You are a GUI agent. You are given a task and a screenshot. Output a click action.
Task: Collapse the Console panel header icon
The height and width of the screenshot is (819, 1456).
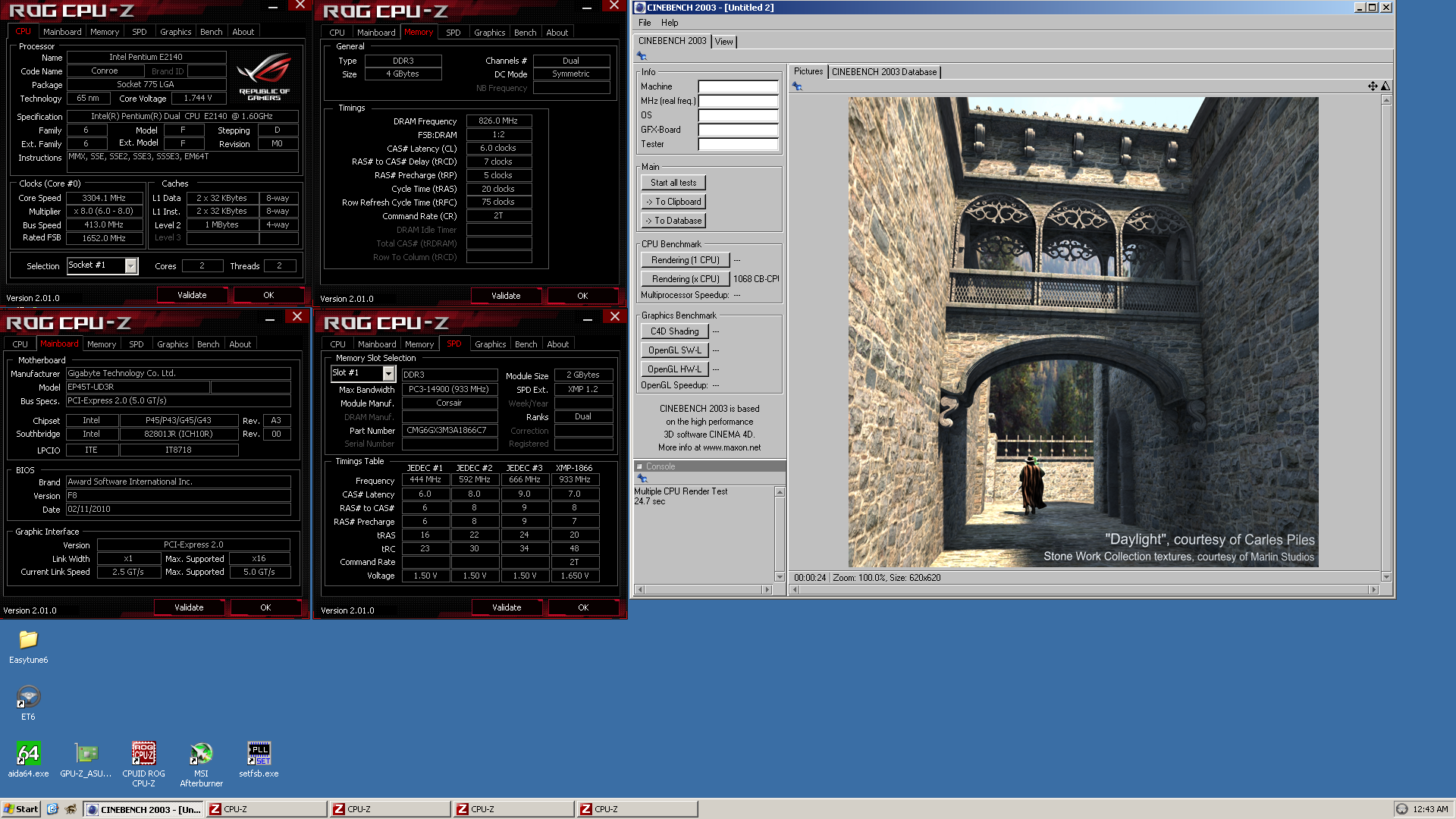point(639,466)
